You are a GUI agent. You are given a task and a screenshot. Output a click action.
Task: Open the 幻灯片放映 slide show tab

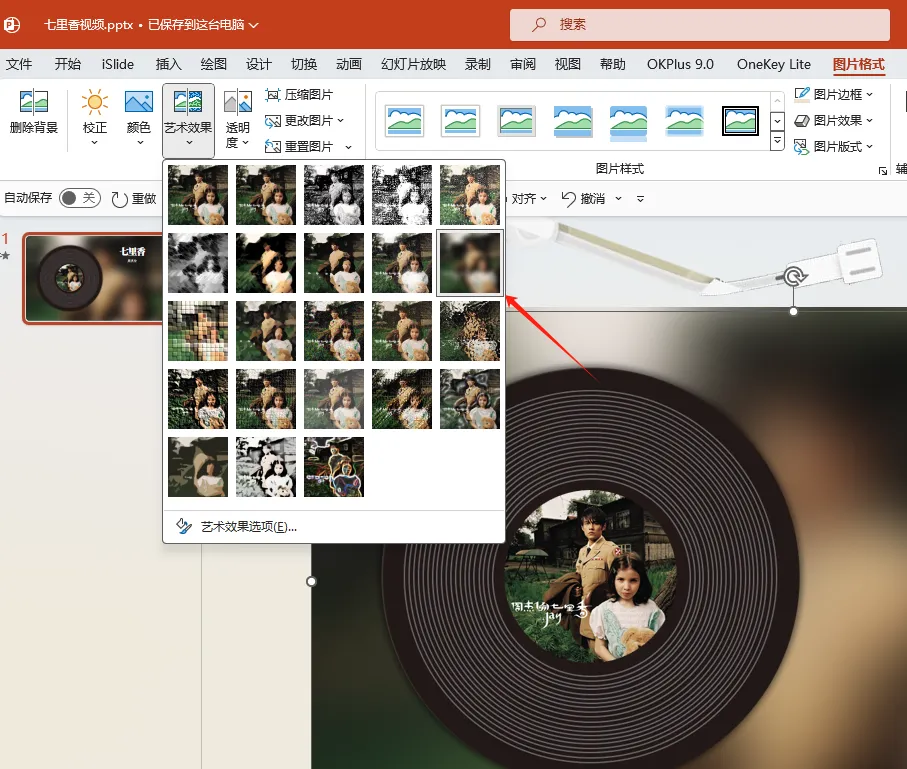tap(414, 64)
